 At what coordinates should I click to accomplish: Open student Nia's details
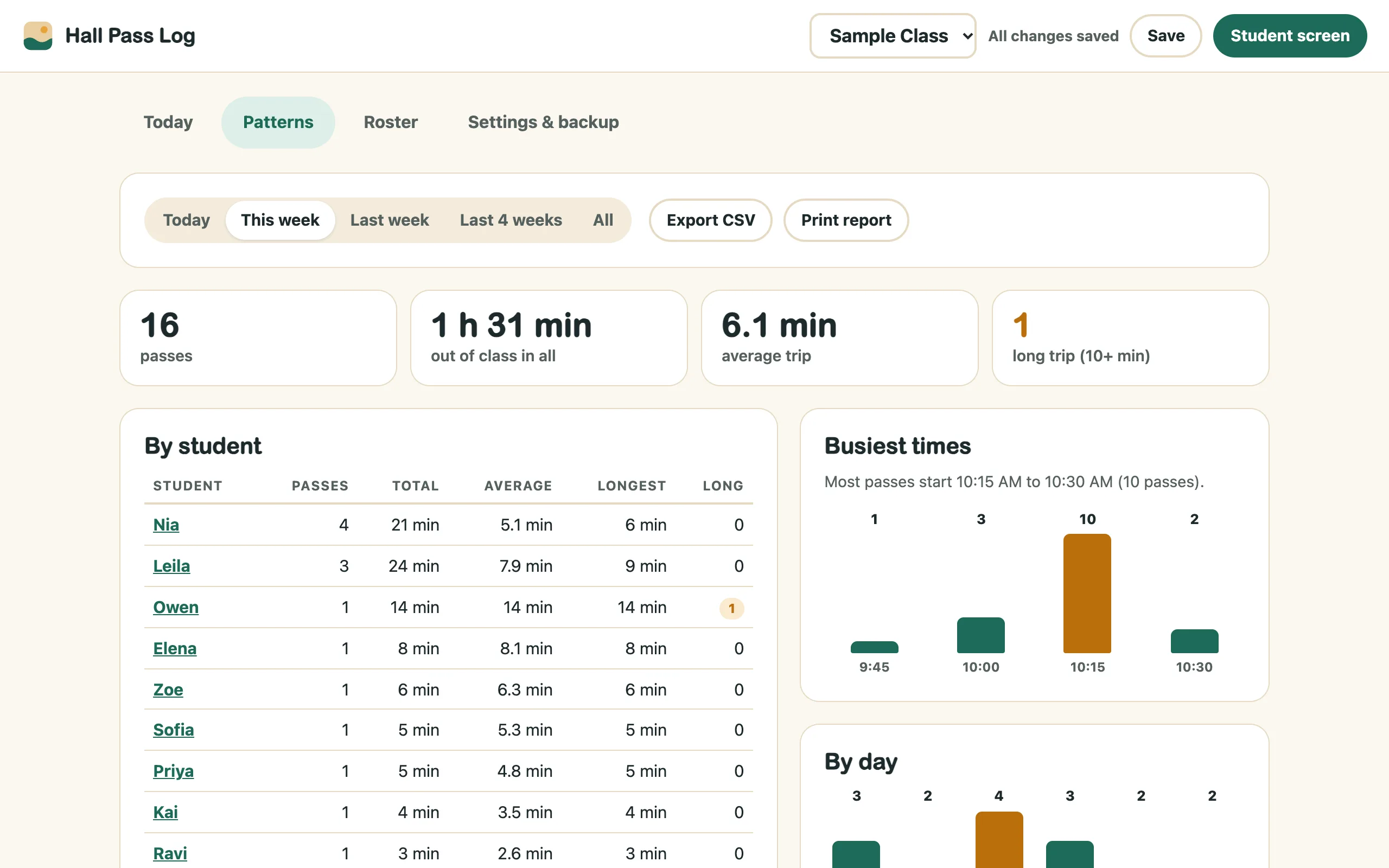[x=166, y=525]
